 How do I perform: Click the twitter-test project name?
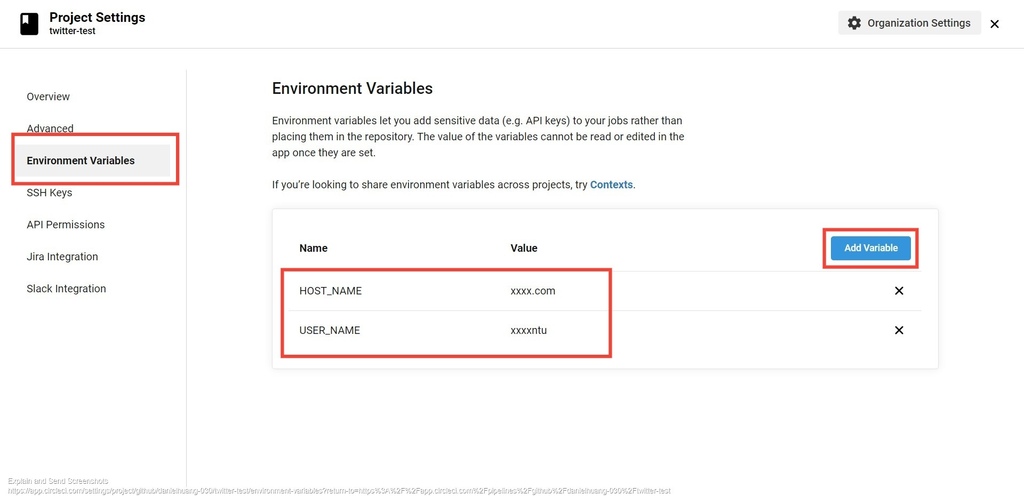pyautogui.click(x=72, y=32)
